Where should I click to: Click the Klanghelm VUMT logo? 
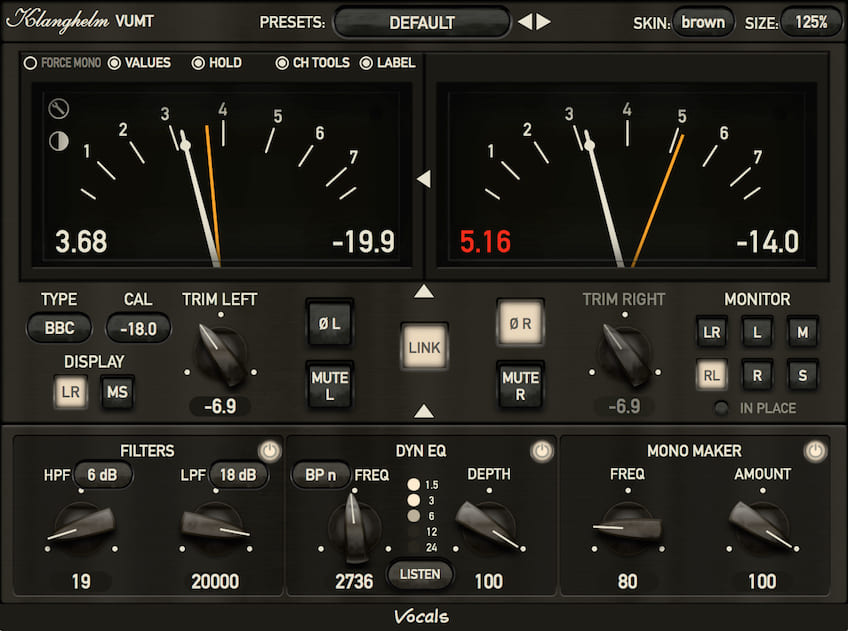(80, 21)
